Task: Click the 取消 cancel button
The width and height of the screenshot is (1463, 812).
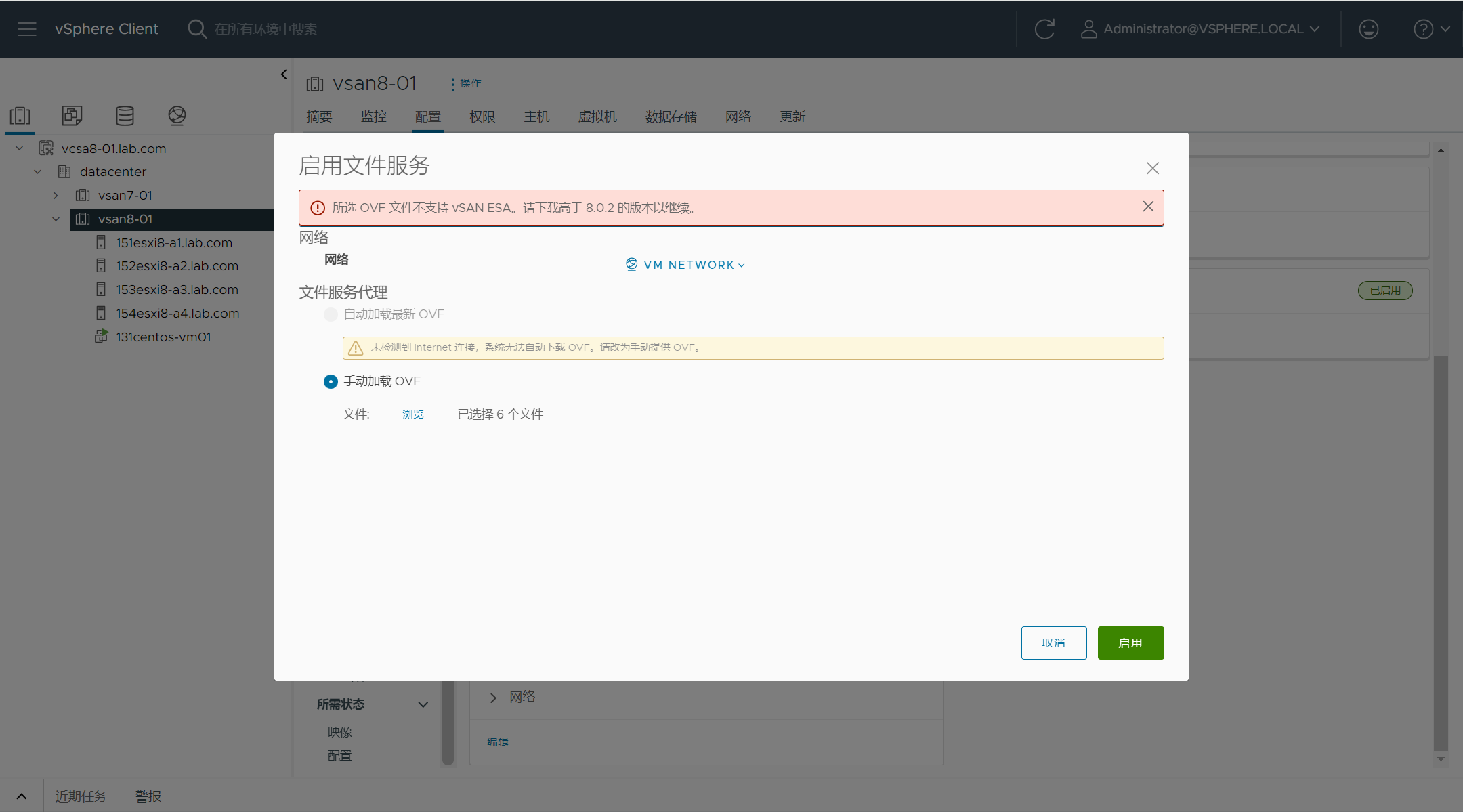Action: [1054, 643]
